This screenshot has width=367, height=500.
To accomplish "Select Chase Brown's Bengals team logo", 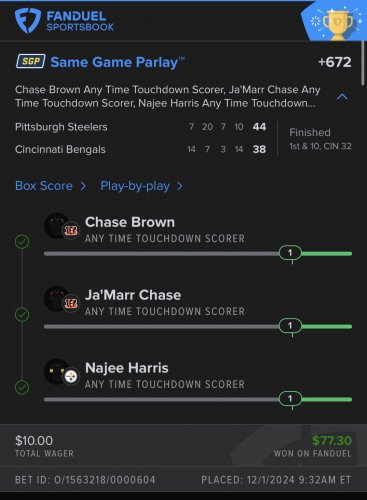I will (71, 230).
